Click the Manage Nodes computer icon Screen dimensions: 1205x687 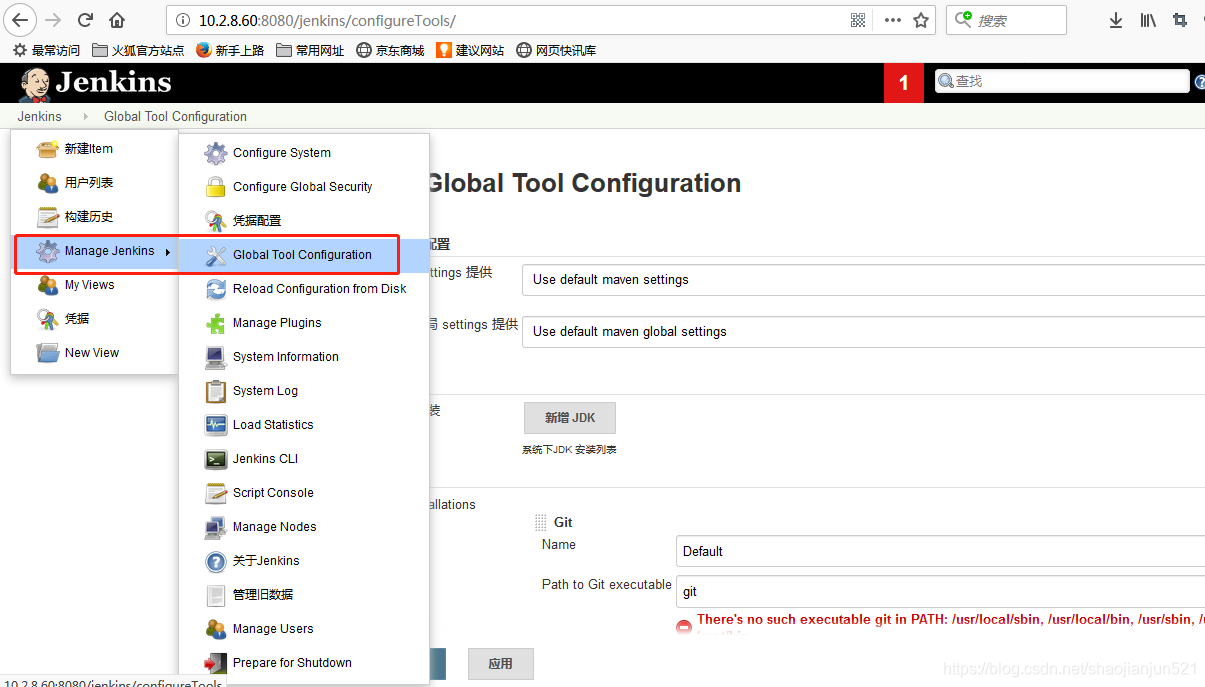coord(216,527)
